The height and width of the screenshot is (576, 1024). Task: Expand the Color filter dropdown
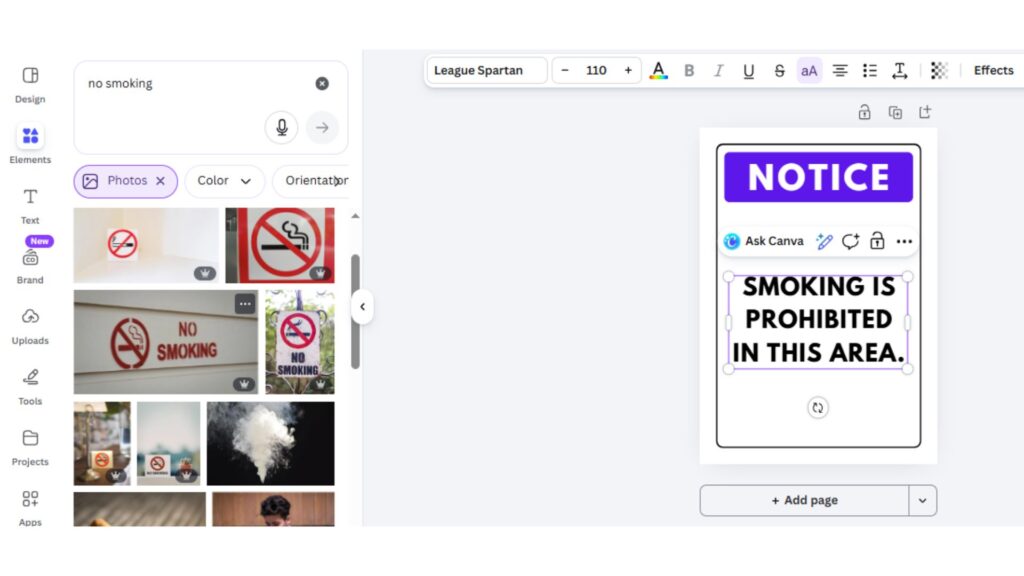tap(224, 181)
